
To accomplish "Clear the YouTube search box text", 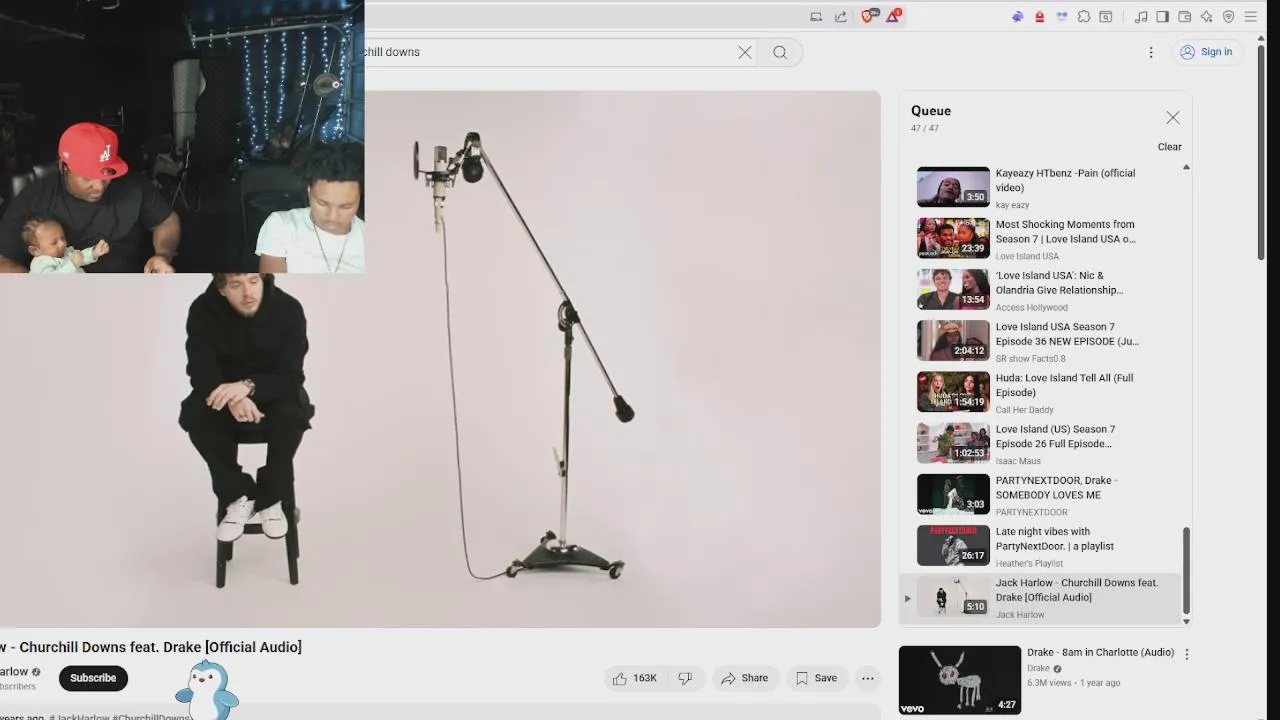I will [745, 52].
